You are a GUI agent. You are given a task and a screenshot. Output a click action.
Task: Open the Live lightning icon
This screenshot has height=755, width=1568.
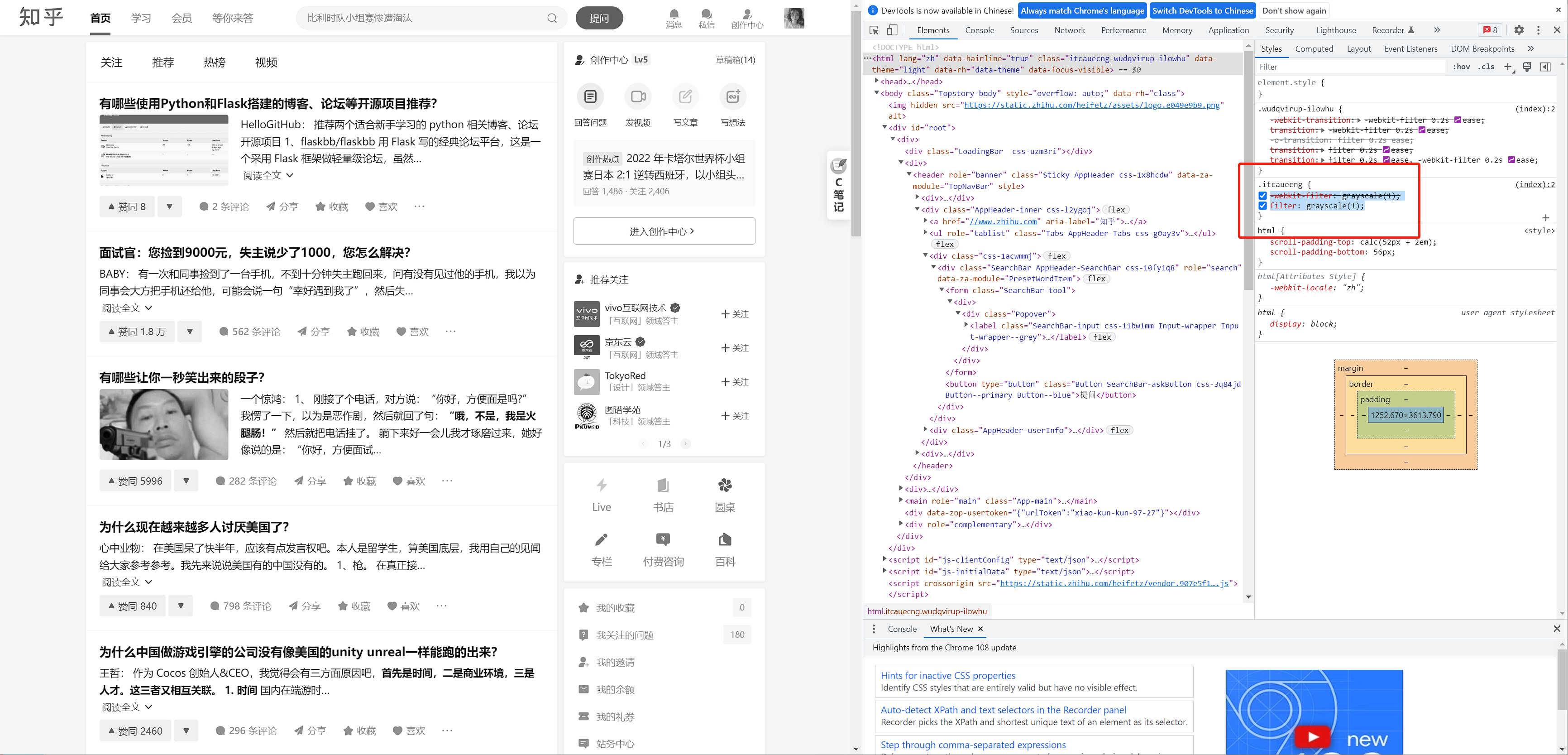602,485
